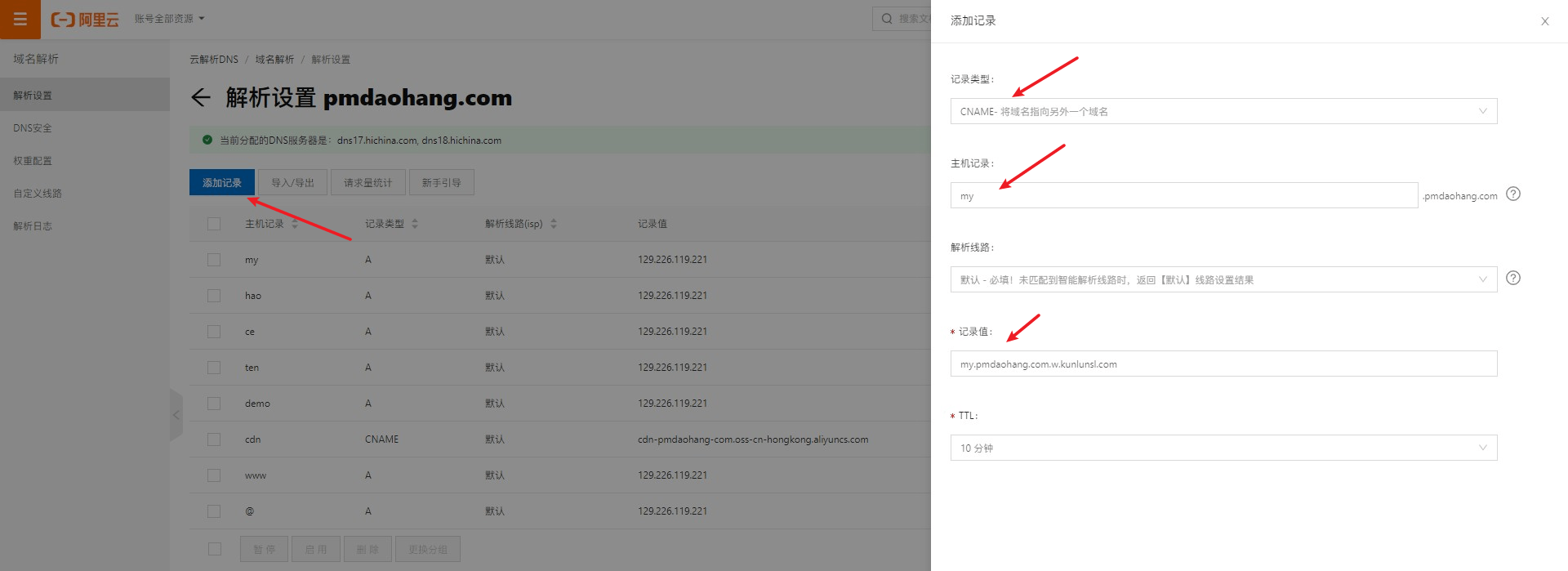Click the 域名解析 sidebar heading
The image size is (1568, 571).
(x=36, y=59)
